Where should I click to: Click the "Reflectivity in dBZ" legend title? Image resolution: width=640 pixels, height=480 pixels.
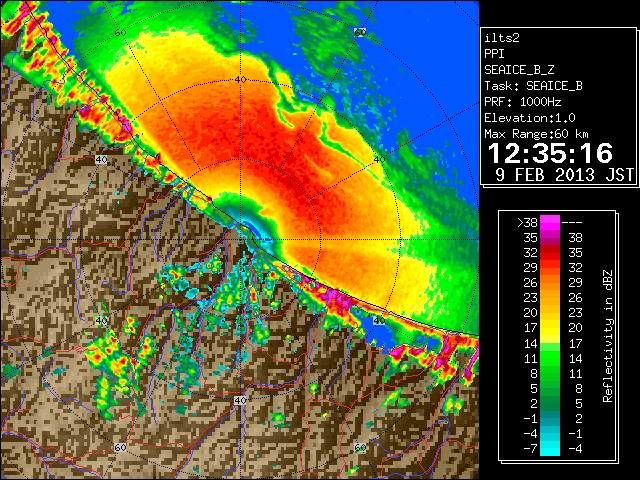tap(607, 336)
